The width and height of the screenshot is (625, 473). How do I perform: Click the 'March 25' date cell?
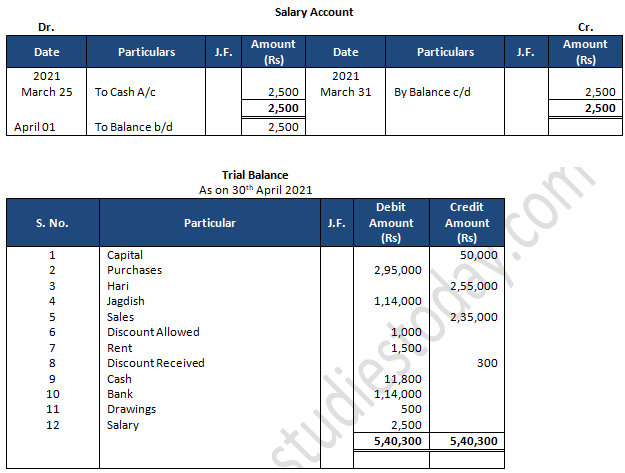(x=47, y=92)
